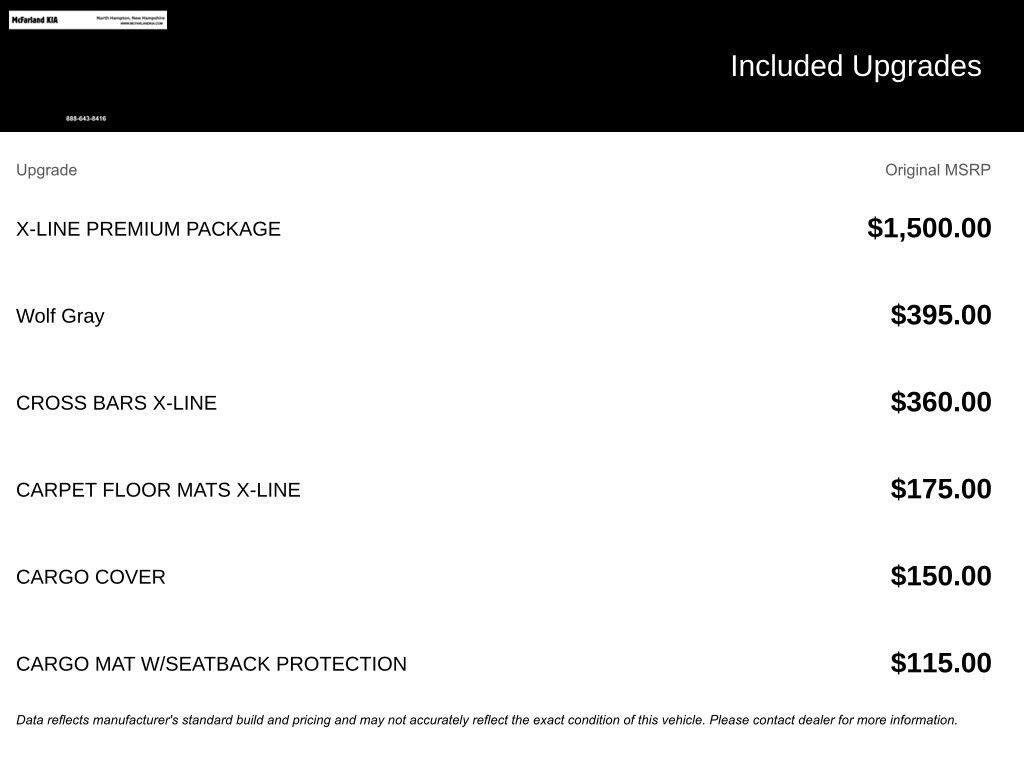The image size is (1024, 768).
Task: Click the $395.00 price
Action: pyautogui.click(x=940, y=315)
